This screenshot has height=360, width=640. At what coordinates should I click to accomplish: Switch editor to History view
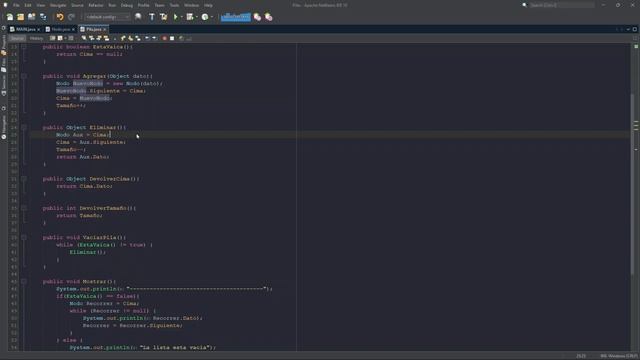(36, 38)
